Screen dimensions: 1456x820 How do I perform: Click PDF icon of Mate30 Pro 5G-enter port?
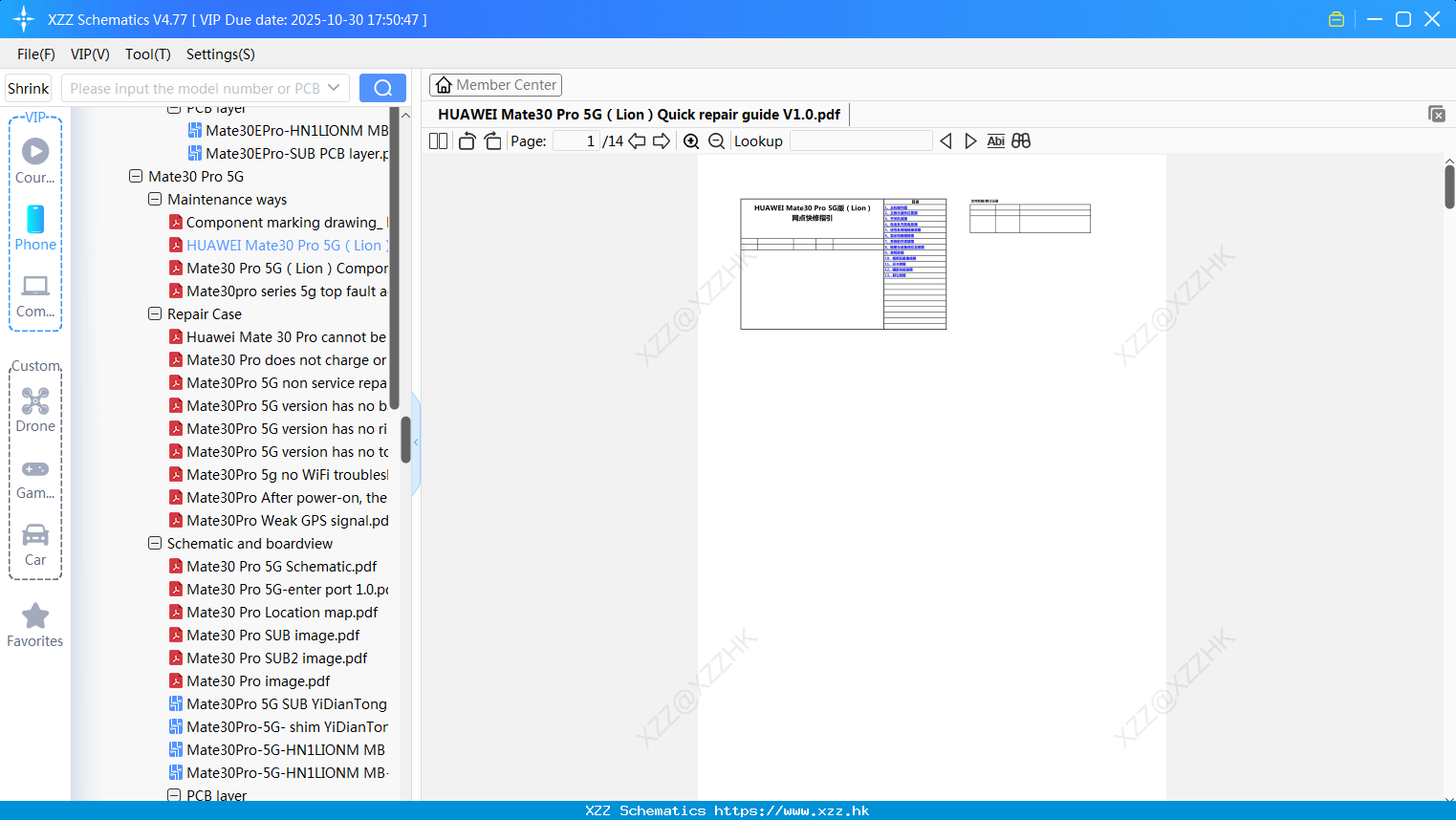click(x=176, y=589)
